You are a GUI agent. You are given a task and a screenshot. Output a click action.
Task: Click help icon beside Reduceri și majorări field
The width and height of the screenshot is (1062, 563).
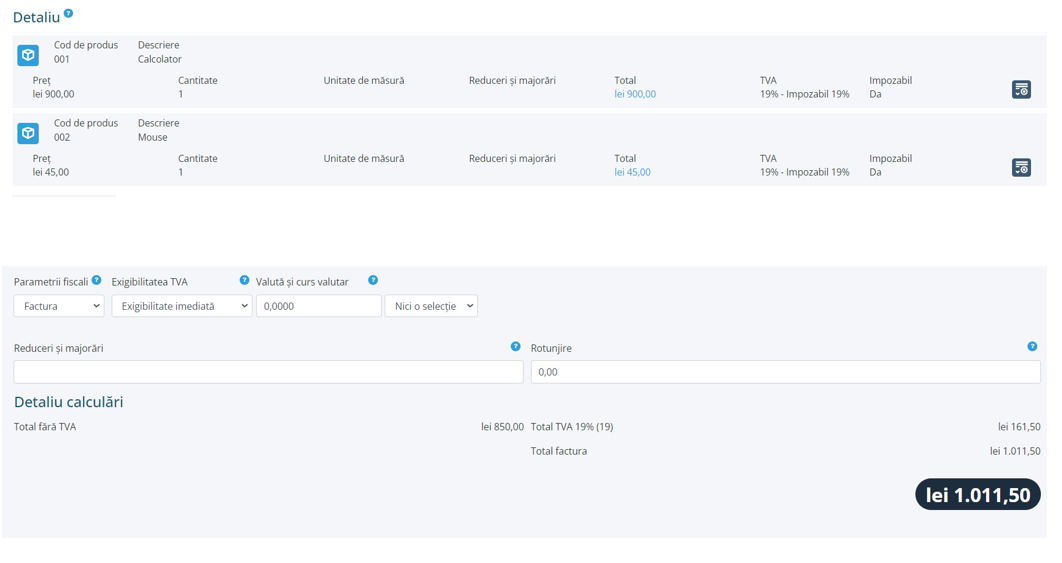point(516,347)
